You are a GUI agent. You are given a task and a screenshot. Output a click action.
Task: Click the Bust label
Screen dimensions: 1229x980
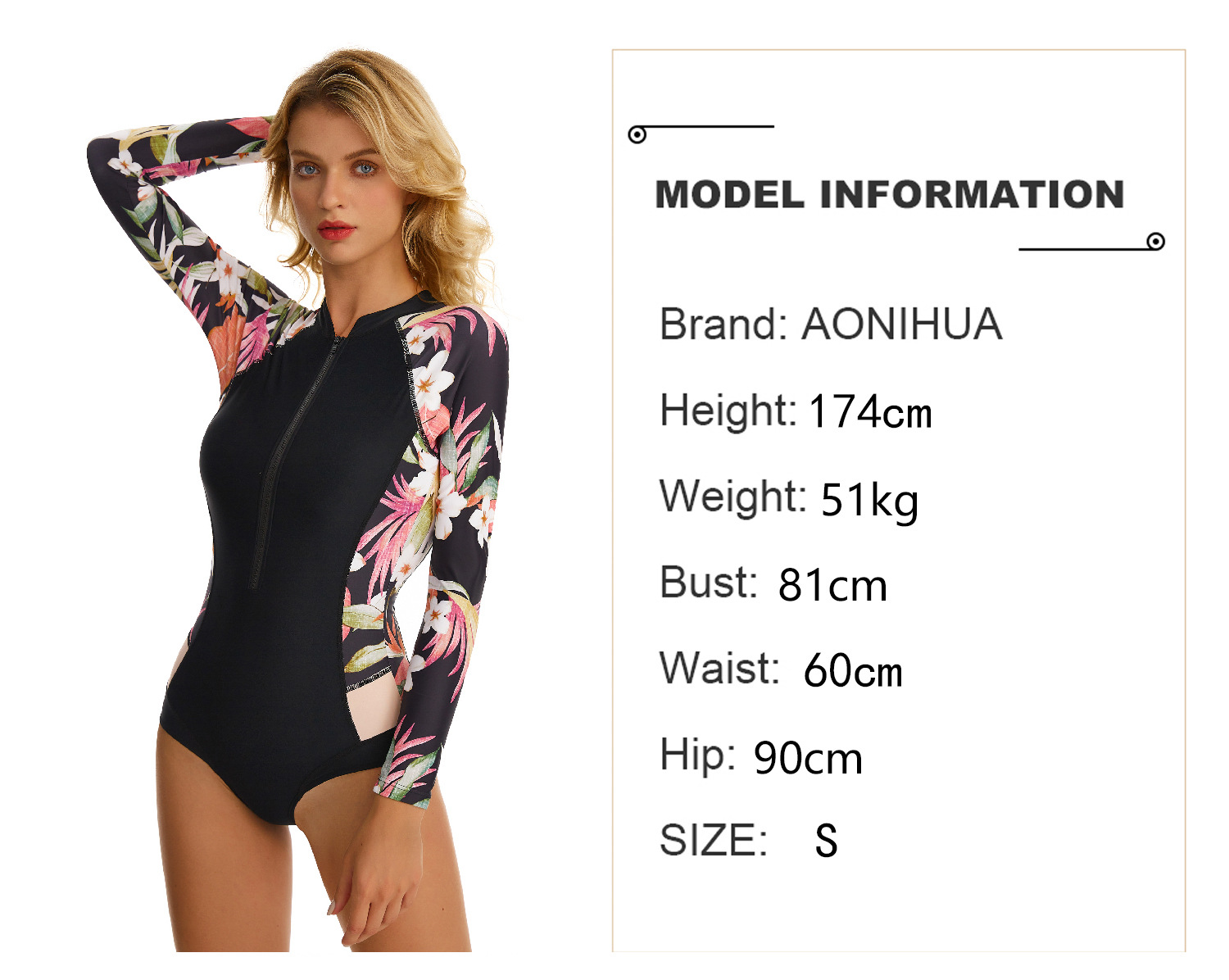(708, 583)
